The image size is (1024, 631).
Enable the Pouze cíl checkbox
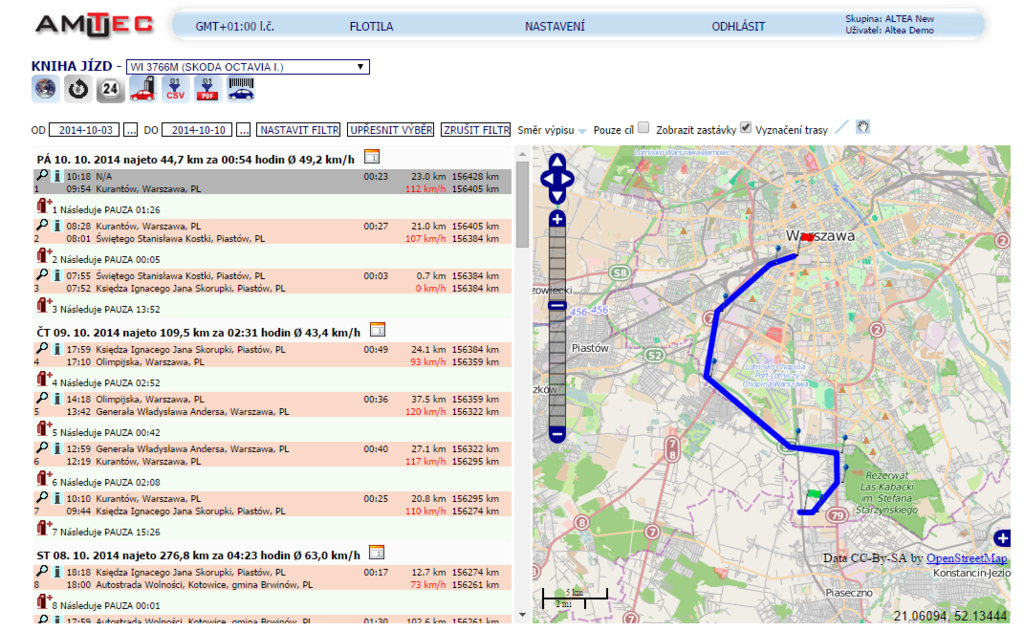644,128
